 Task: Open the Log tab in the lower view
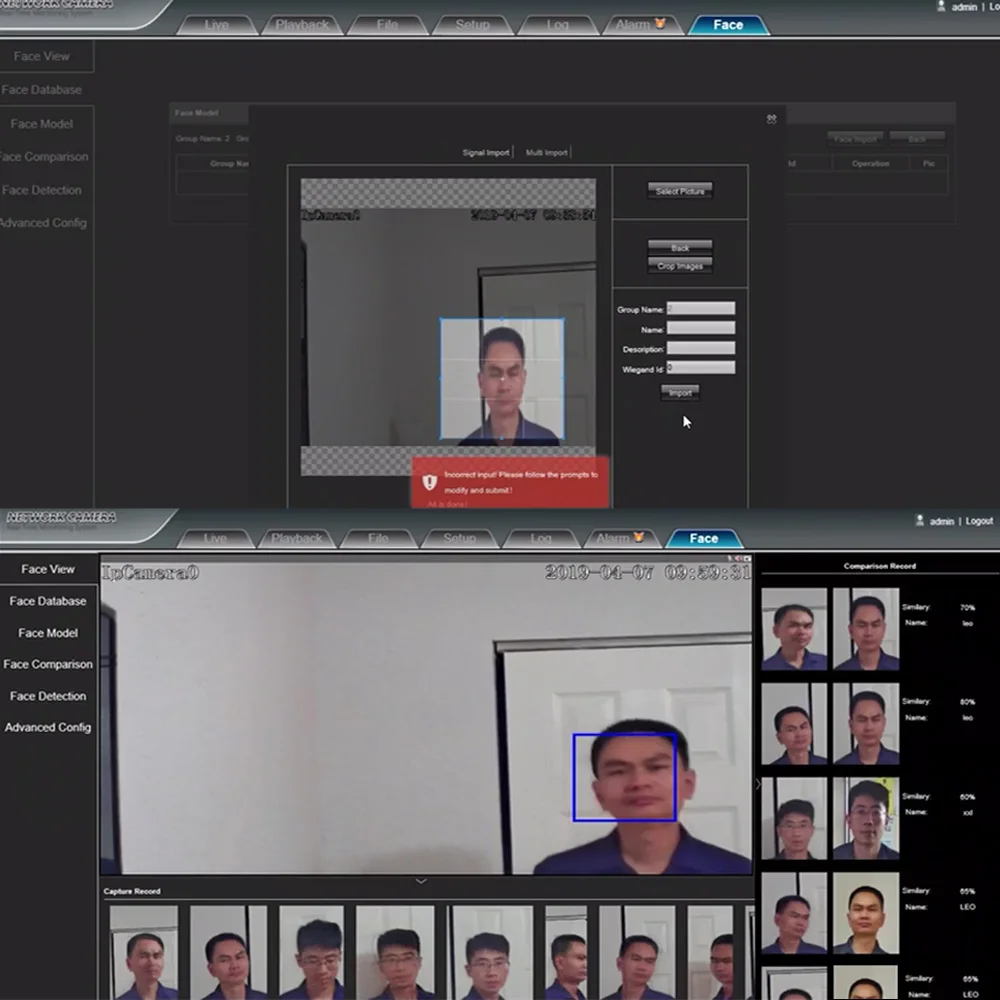coord(541,538)
